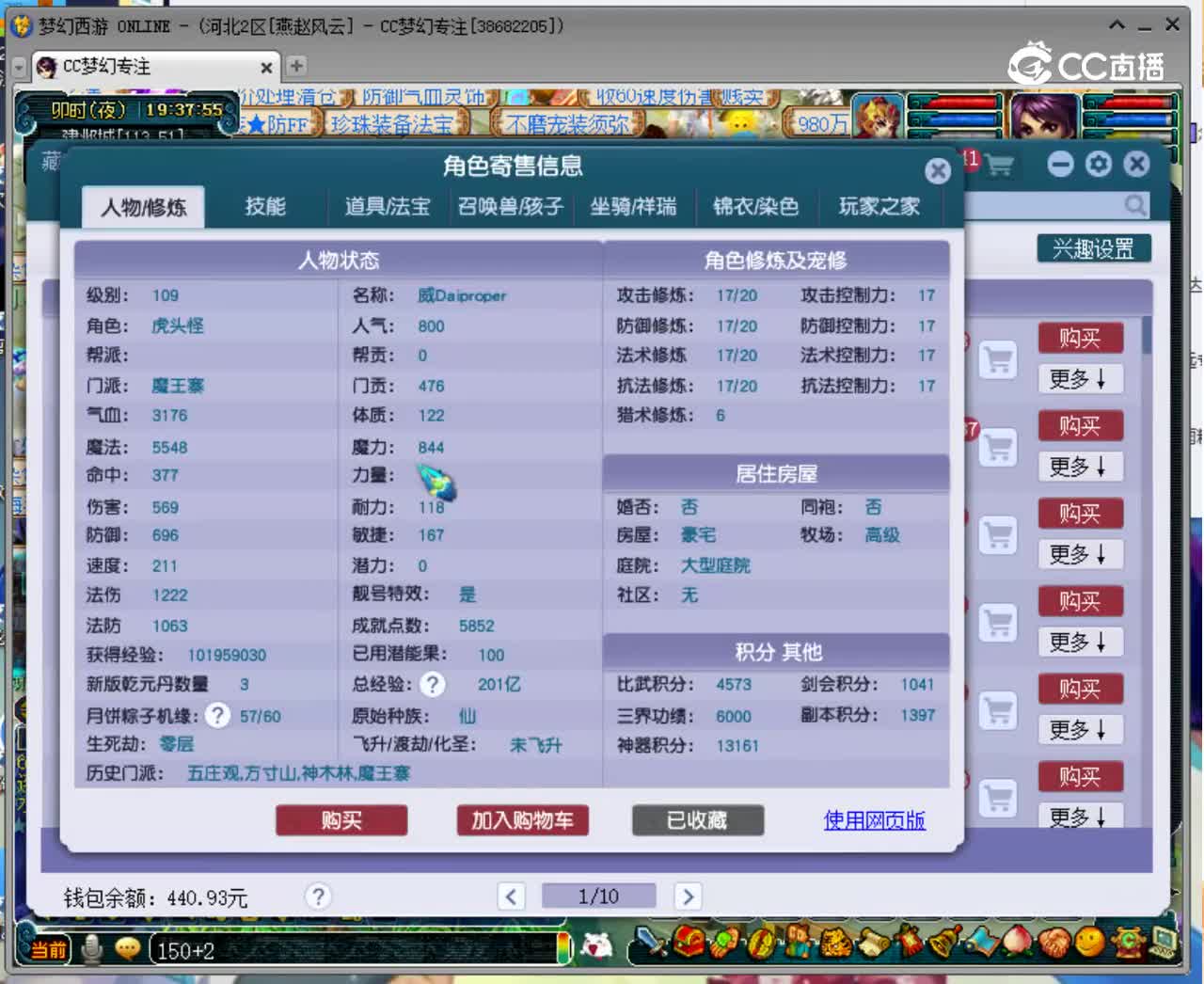Viewport: 1204px width, 984px height.
Task: Select the 当前 chat channel button
Action: click(49, 950)
